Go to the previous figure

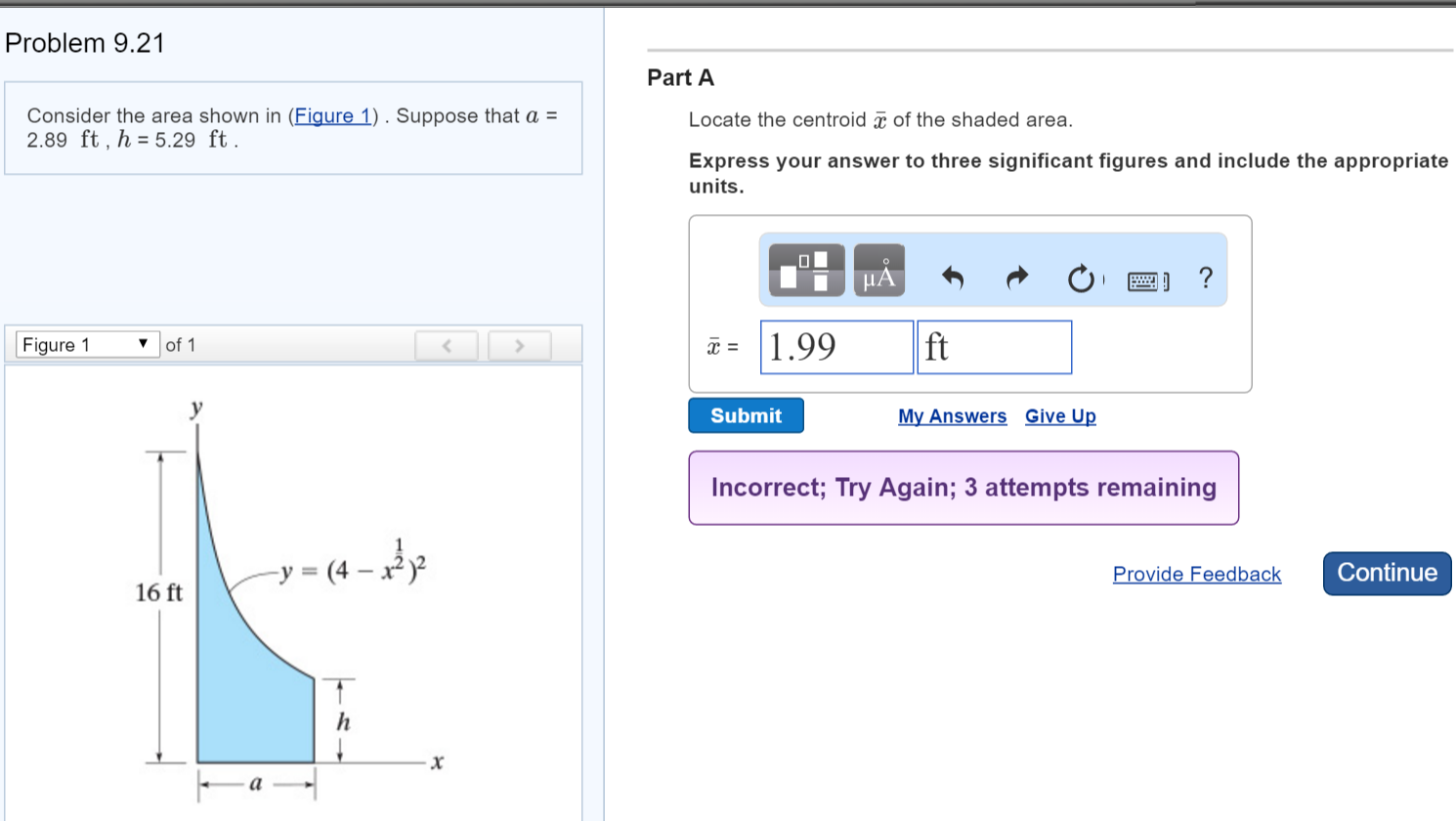pyautogui.click(x=447, y=345)
